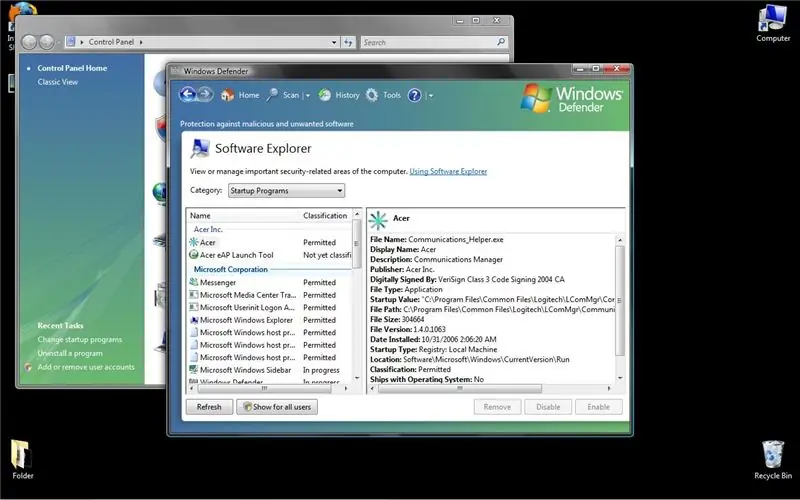Open the Scan options dropdown arrow

[308, 95]
